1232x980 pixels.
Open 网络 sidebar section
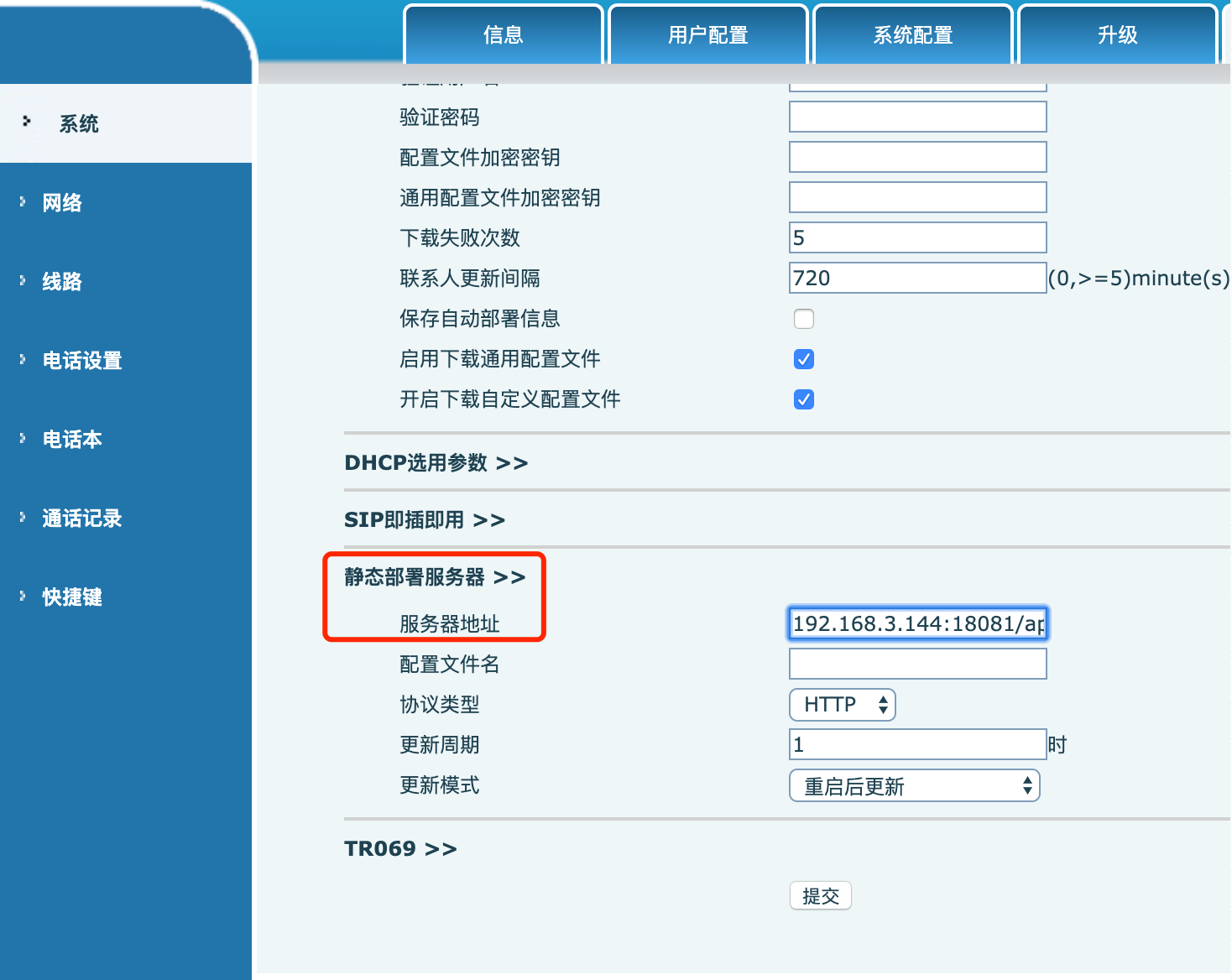(62, 203)
